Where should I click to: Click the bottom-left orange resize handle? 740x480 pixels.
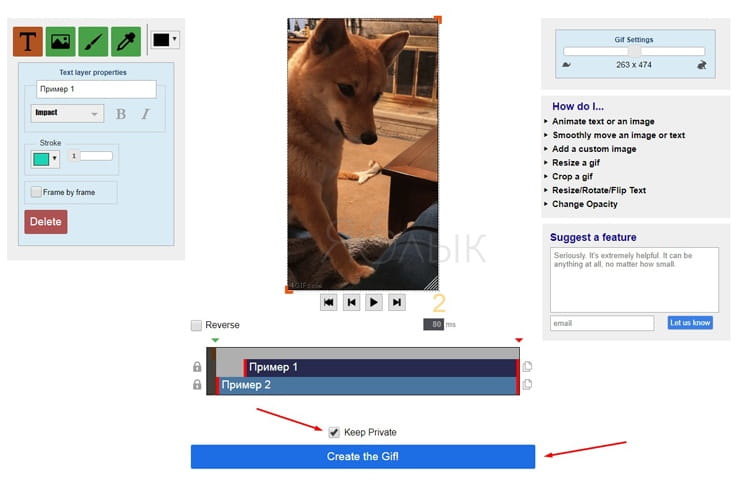[289, 290]
